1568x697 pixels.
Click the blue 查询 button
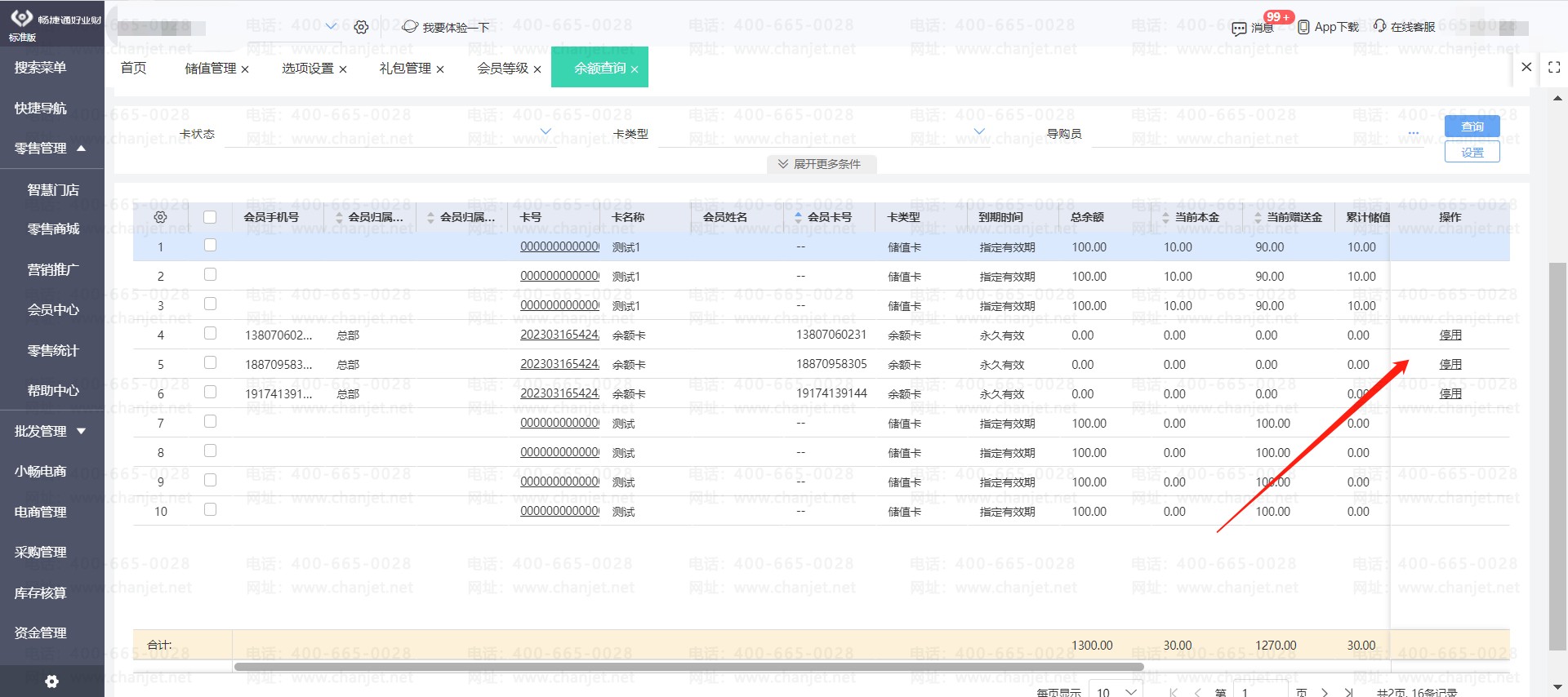point(1472,127)
